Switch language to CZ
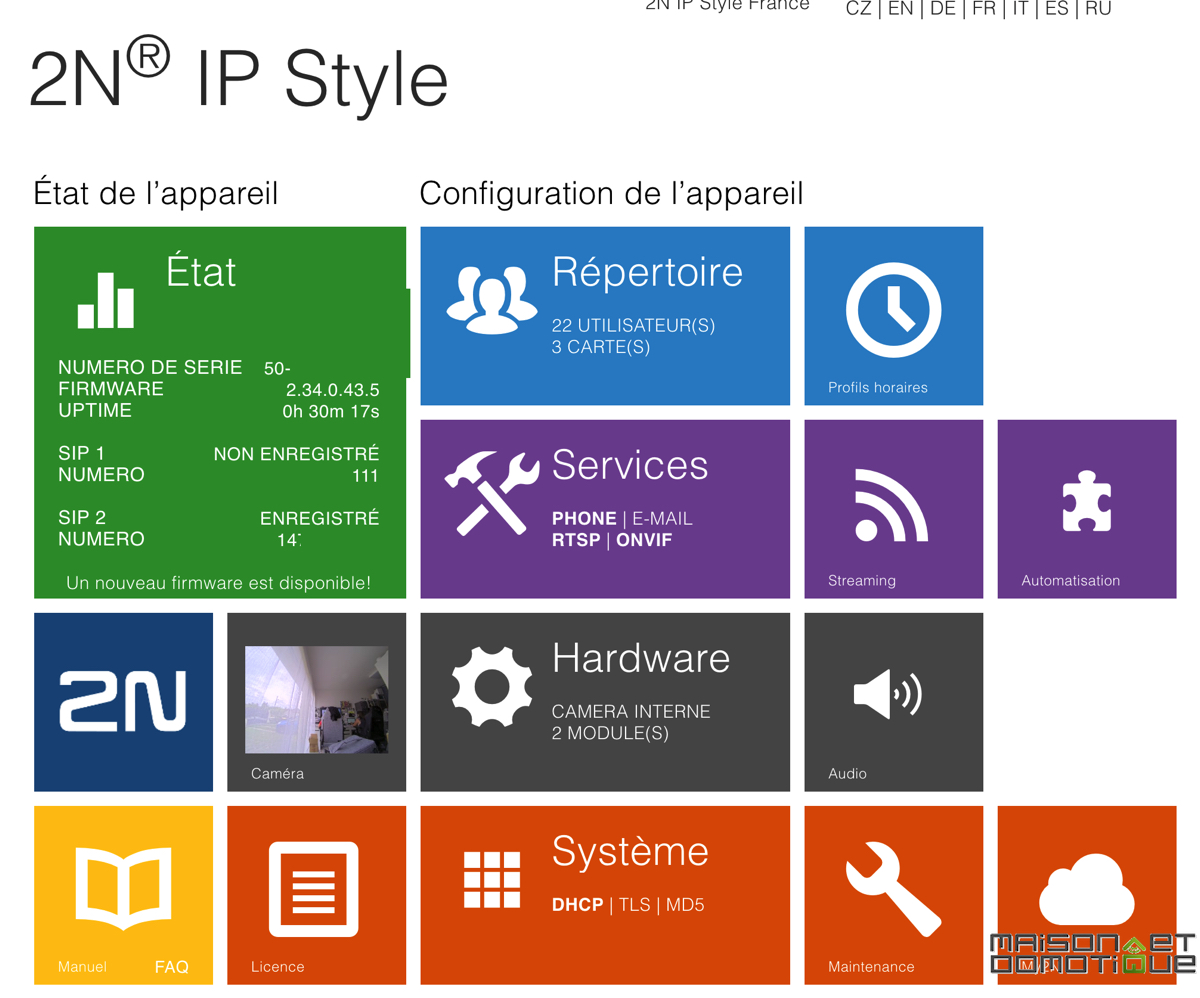 (x=858, y=9)
